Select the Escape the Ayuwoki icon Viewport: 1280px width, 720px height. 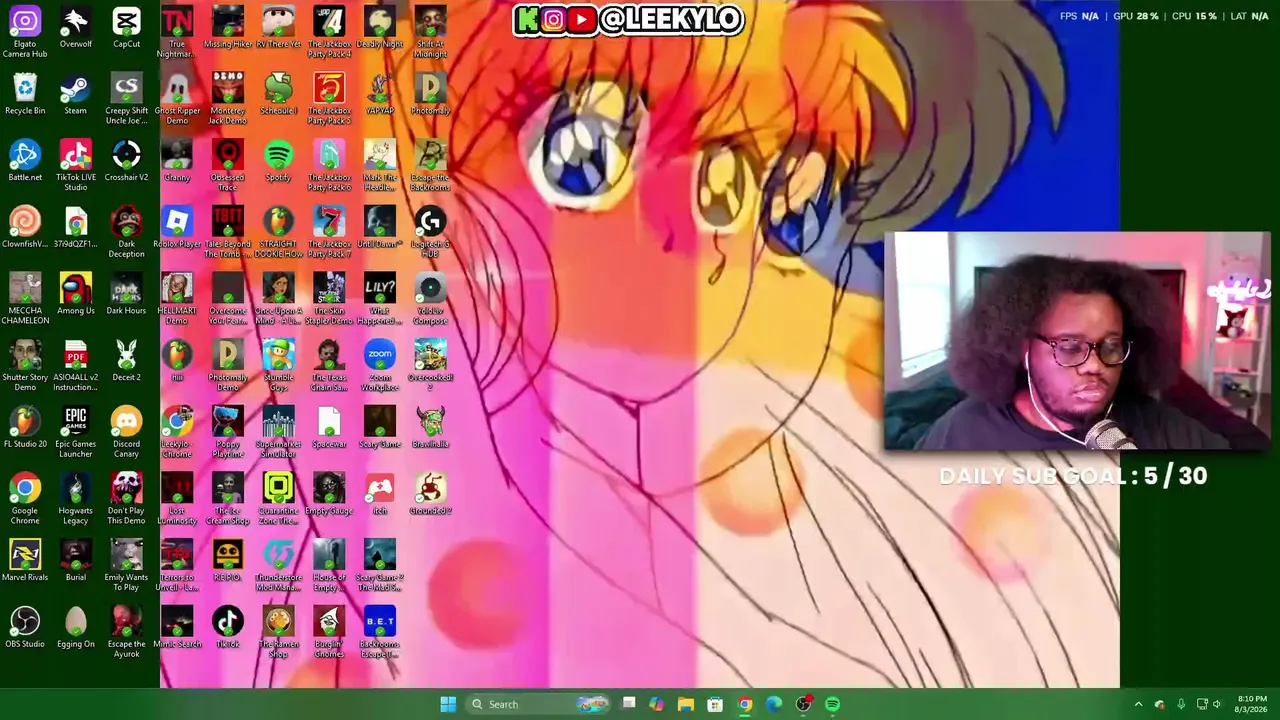point(126,633)
